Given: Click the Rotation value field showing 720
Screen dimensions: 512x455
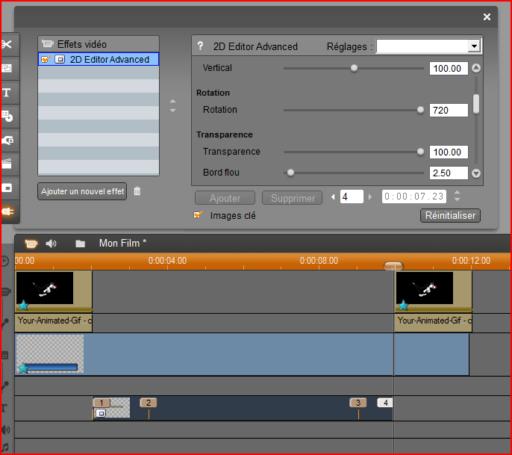Looking at the screenshot, I should (x=449, y=110).
